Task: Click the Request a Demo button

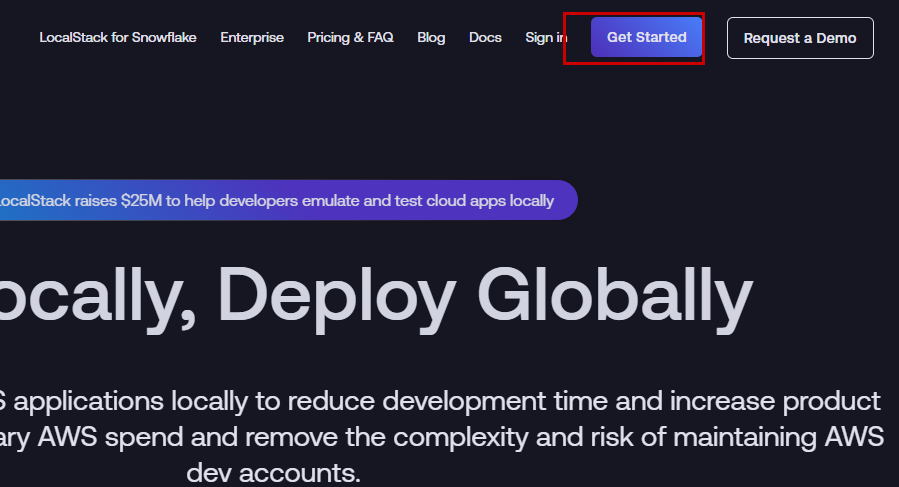Action: [x=800, y=38]
